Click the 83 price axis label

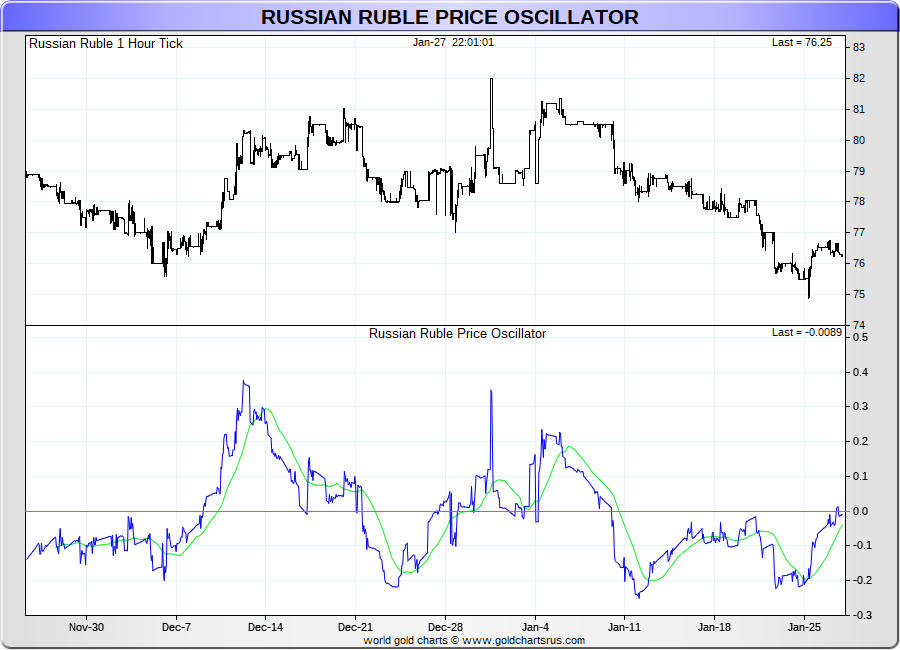[x=859, y=48]
